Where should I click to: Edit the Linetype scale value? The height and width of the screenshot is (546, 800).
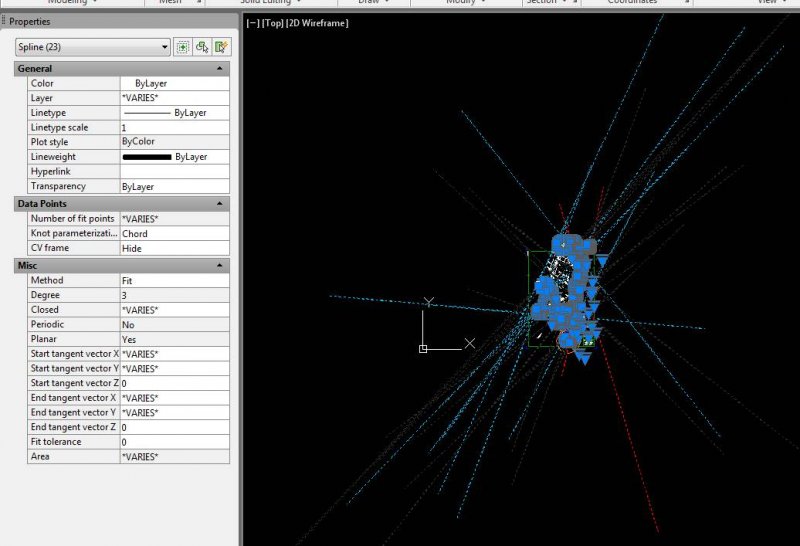[174, 128]
